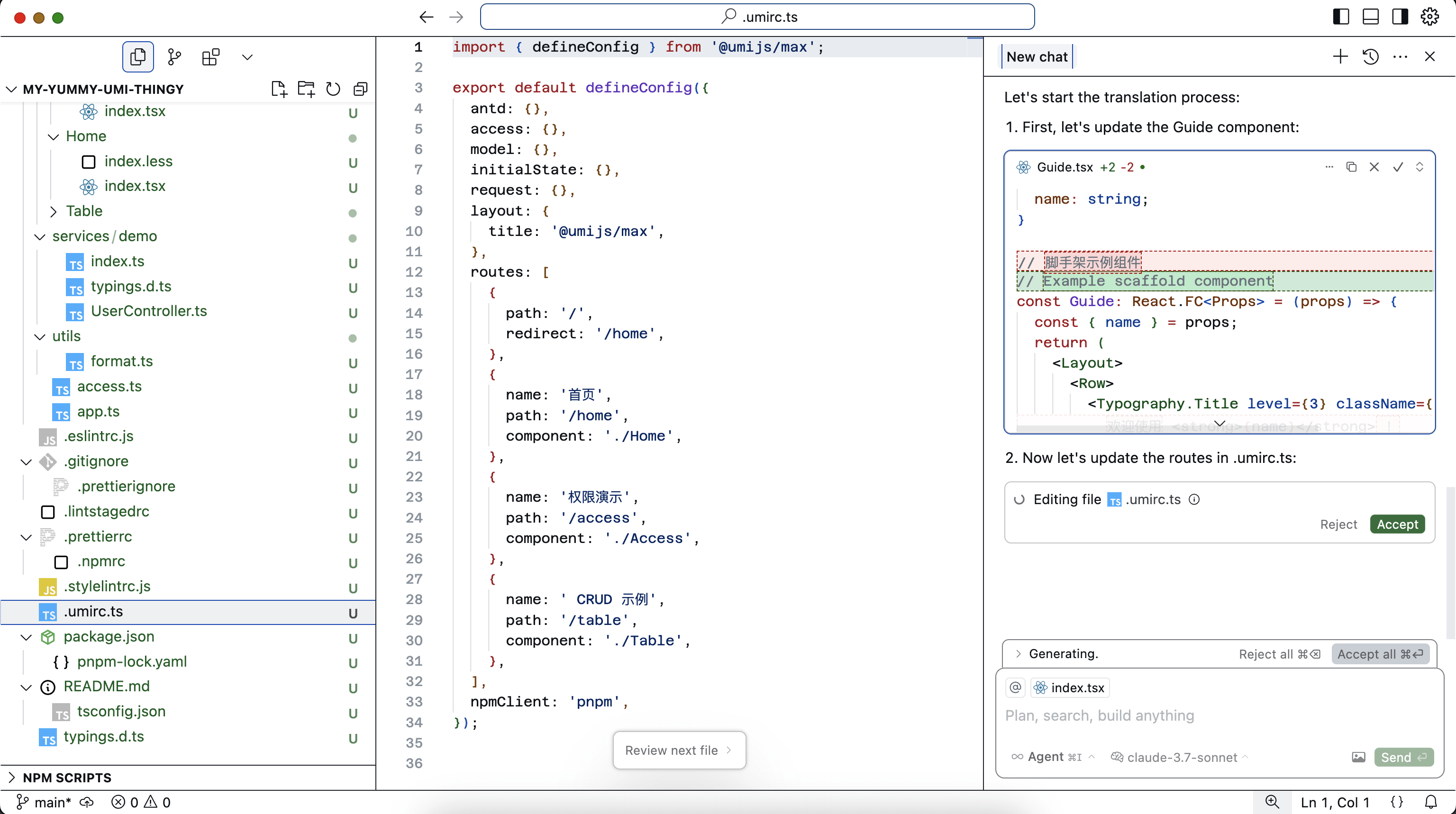Open the notifications bell

1430,802
